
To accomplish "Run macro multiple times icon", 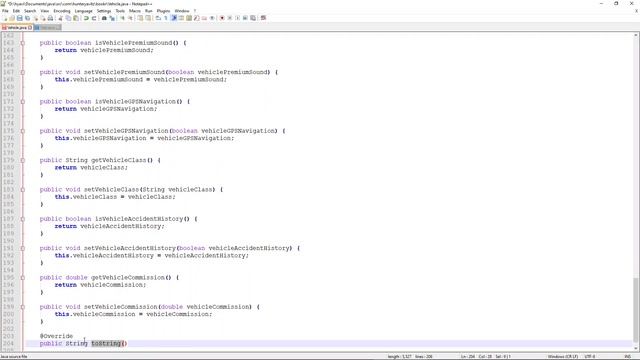I will pos(245,18).
